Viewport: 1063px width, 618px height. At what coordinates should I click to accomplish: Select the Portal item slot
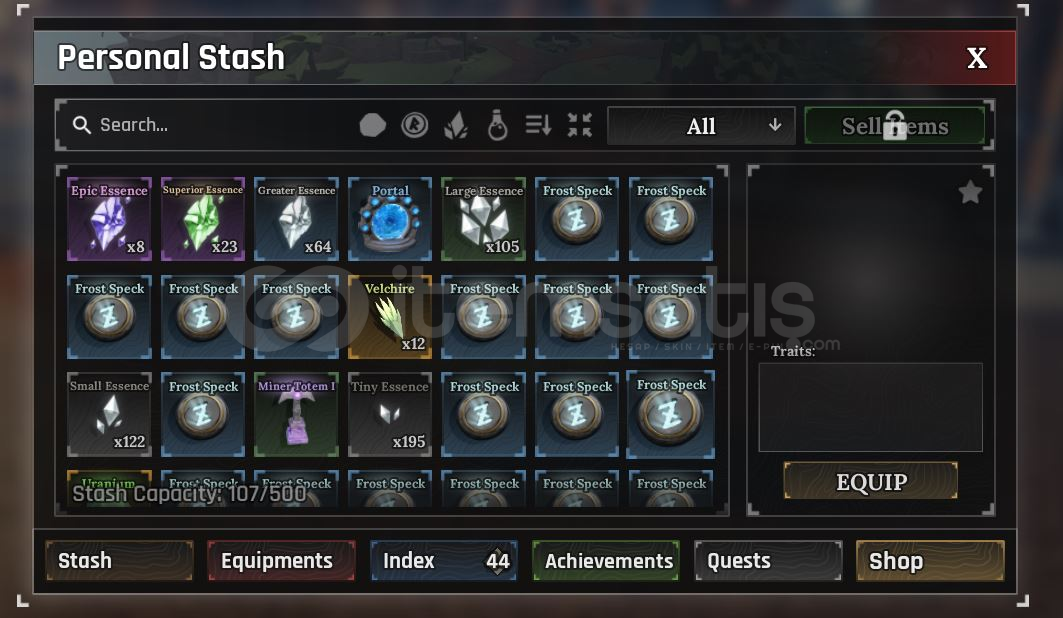coord(390,219)
